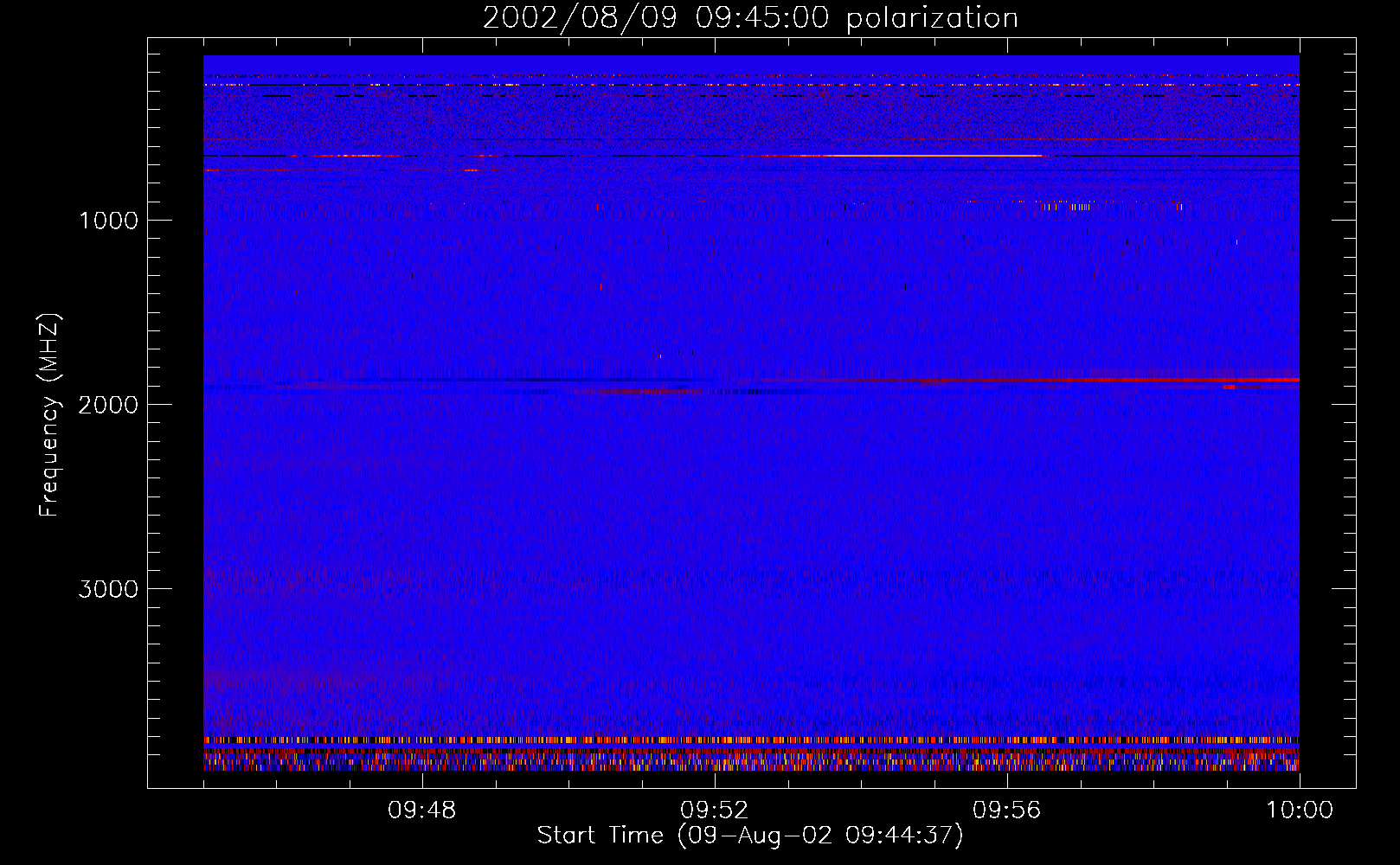The height and width of the screenshot is (865, 1400).
Task: Click the 'Frequency (MHZ)' axis title
Action: [49, 415]
